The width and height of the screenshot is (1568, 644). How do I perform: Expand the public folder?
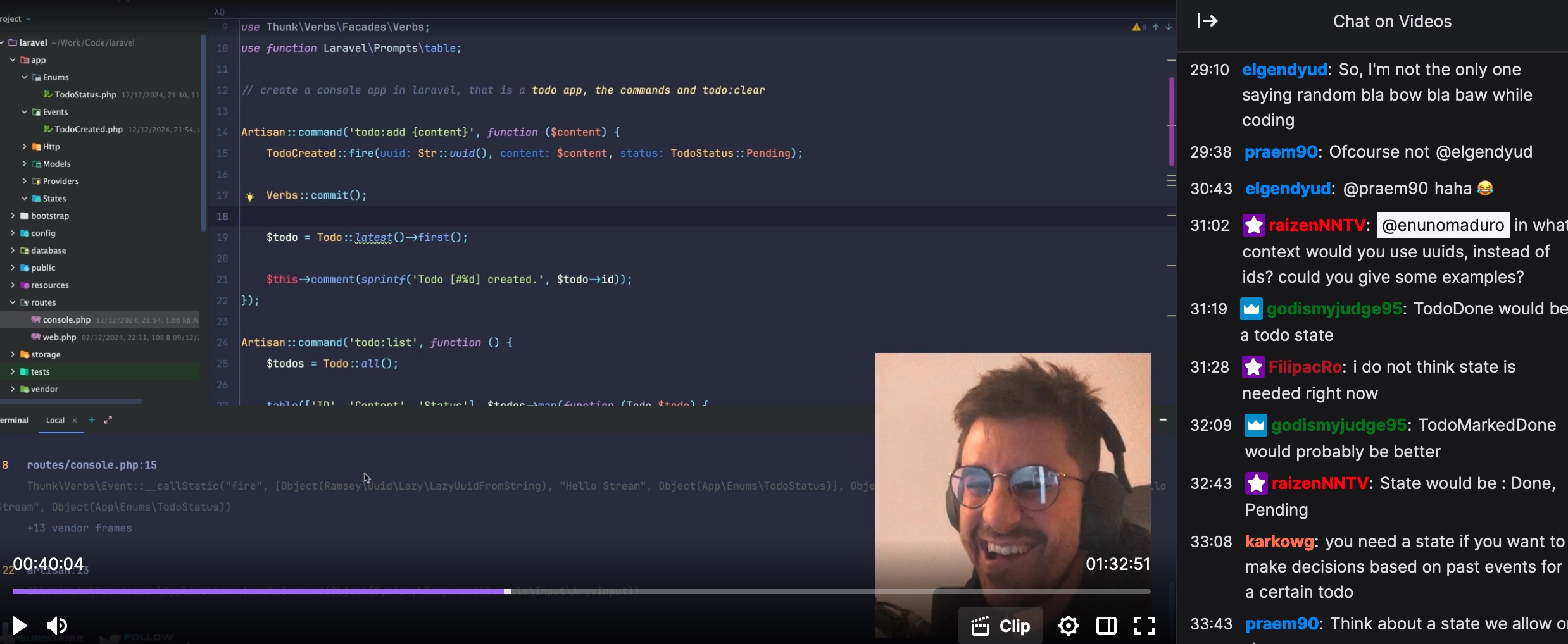tap(13, 268)
